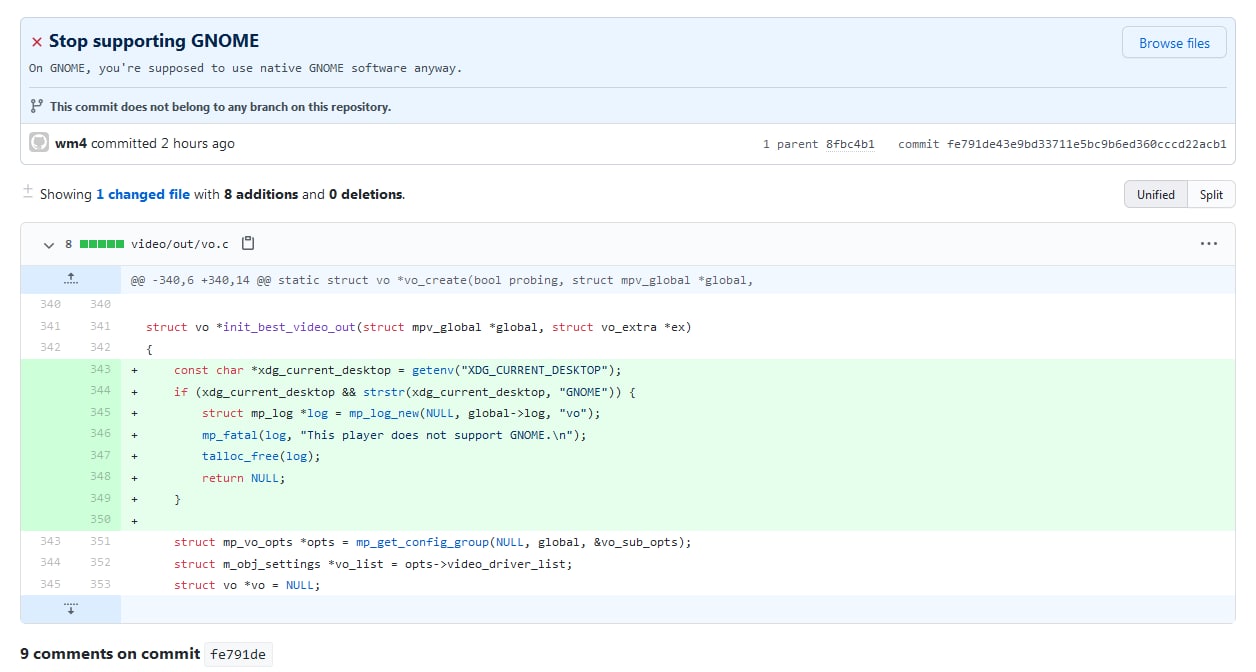Viewport: 1256px width, 672px height.
Task: Click wm4's avatar image
Action: pos(39,143)
